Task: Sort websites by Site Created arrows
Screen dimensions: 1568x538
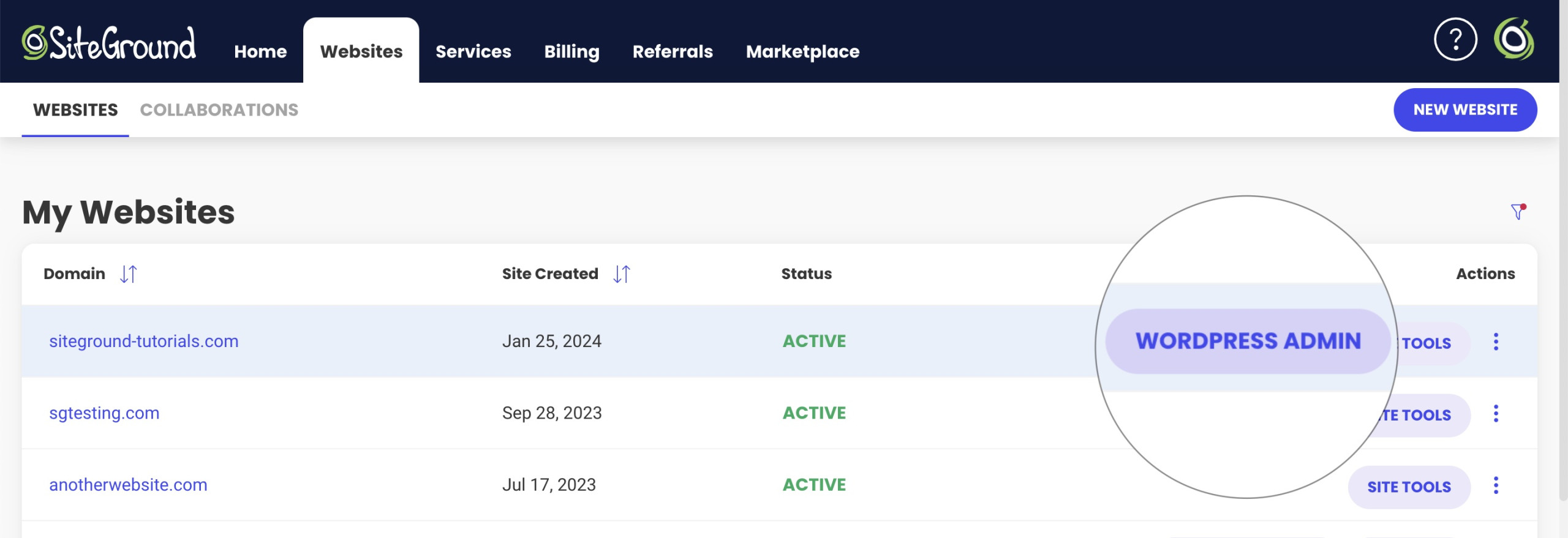Action: 622,274
